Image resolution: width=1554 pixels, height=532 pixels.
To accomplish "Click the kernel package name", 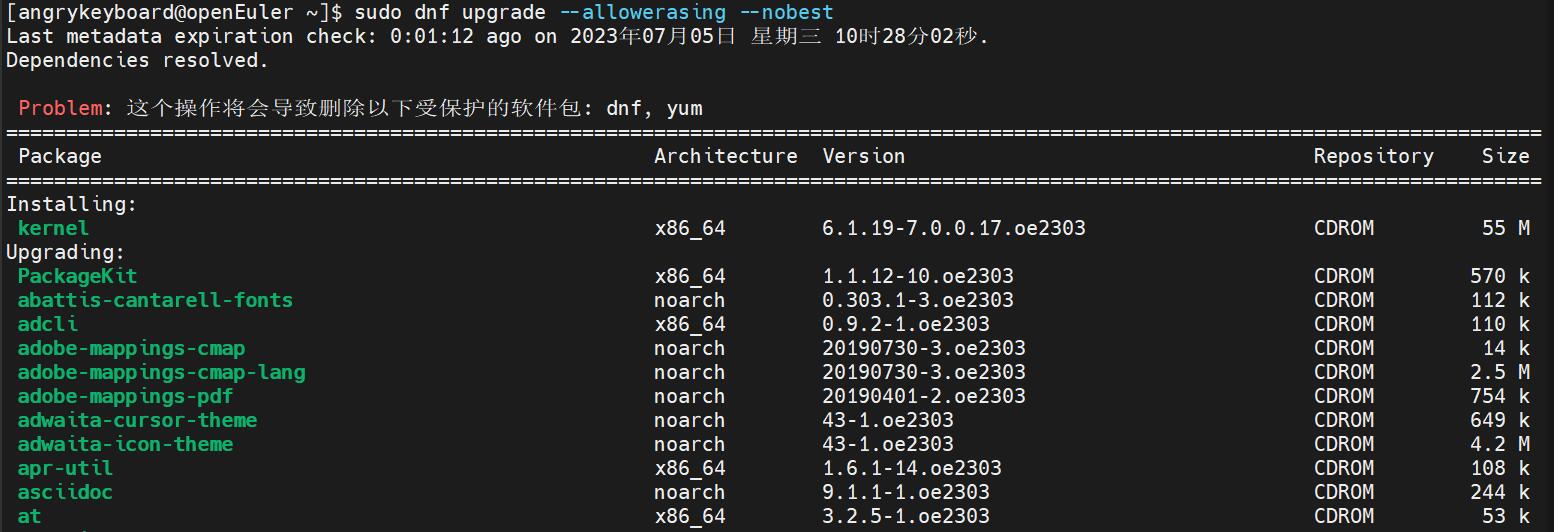I will 53,228.
